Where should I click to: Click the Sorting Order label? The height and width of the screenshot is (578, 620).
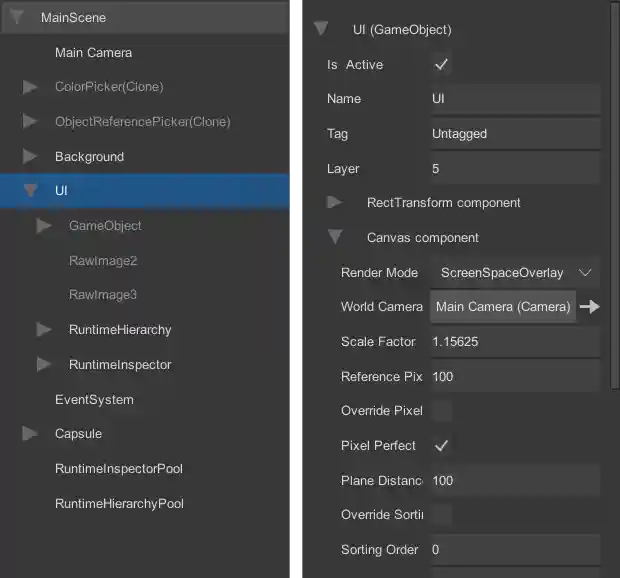[x=379, y=550]
